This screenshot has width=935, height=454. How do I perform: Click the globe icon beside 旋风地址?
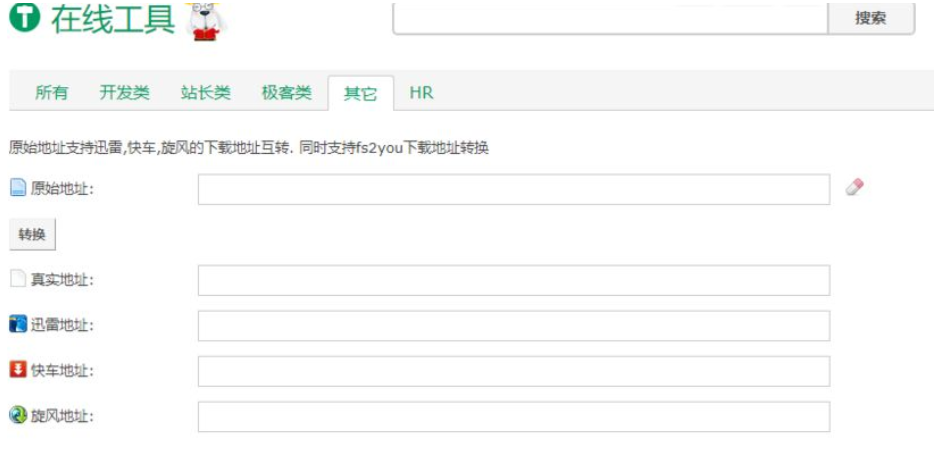[18, 415]
